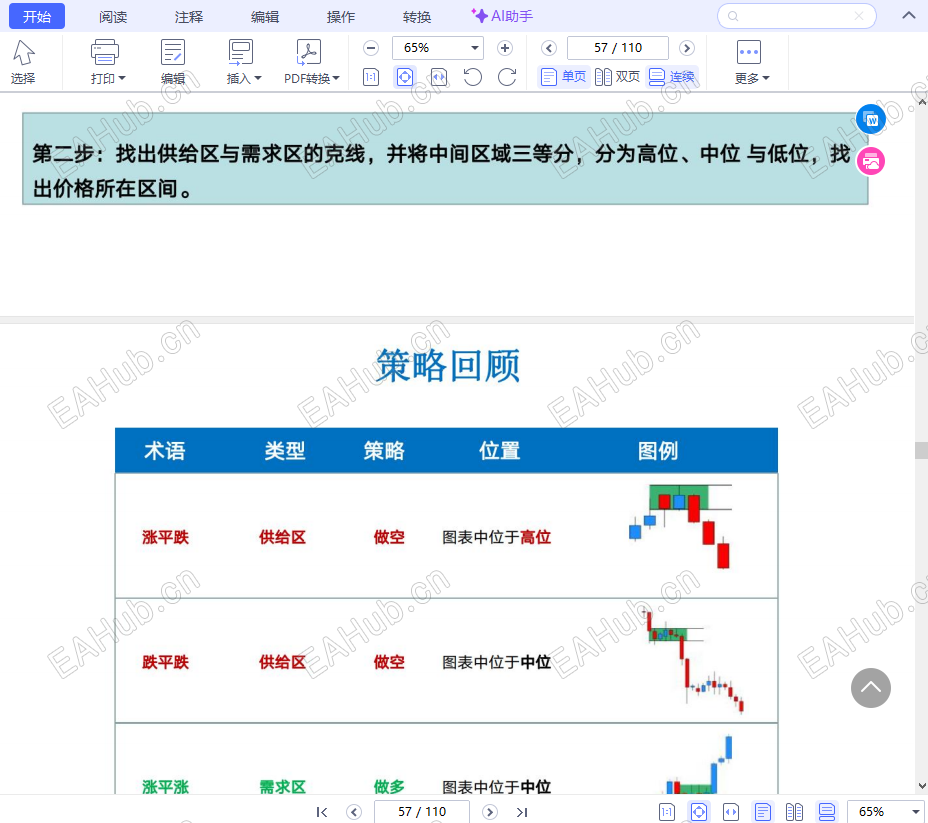928x823 pixels.
Task: Expand the PDF转换 dropdown arrow
Action: pos(336,78)
